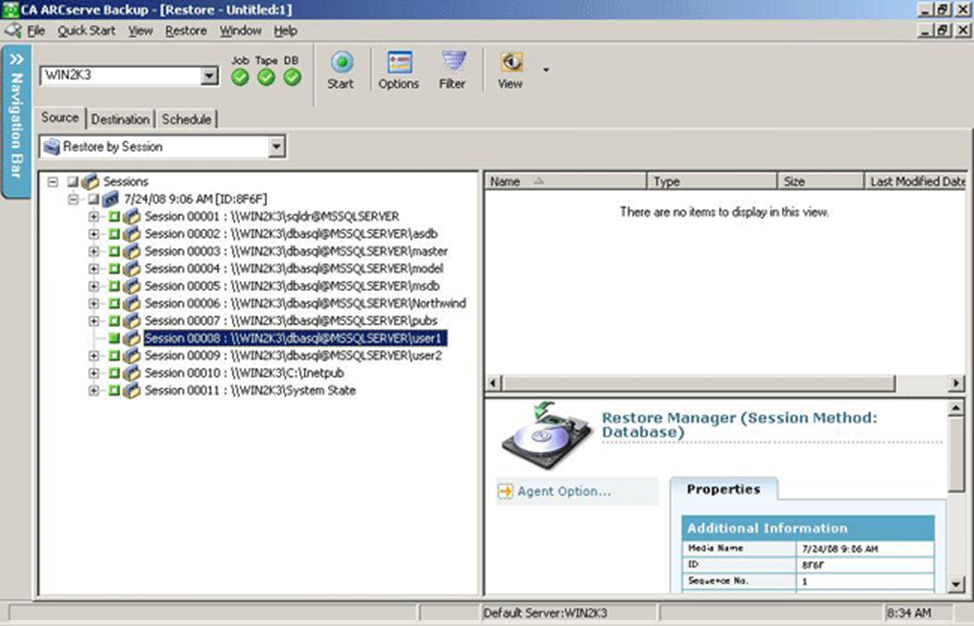Click the Filter funnel icon

point(453,62)
